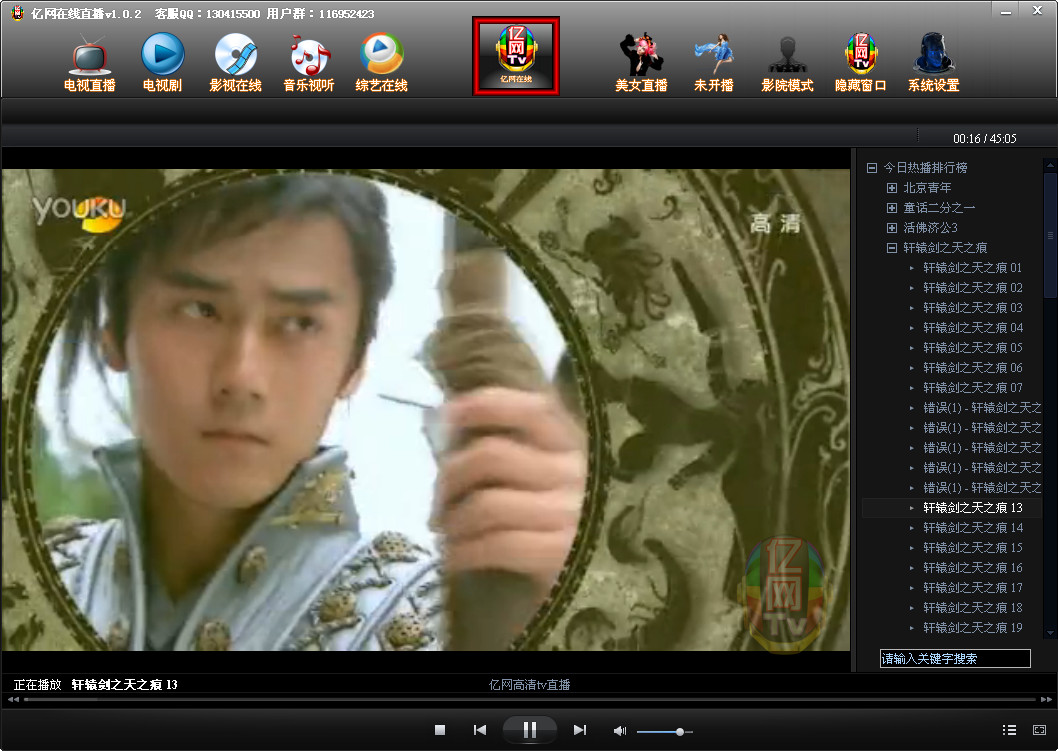Mute the volume speaker icon
Viewport: 1058px width, 751px height.
(x=619, y=731)
